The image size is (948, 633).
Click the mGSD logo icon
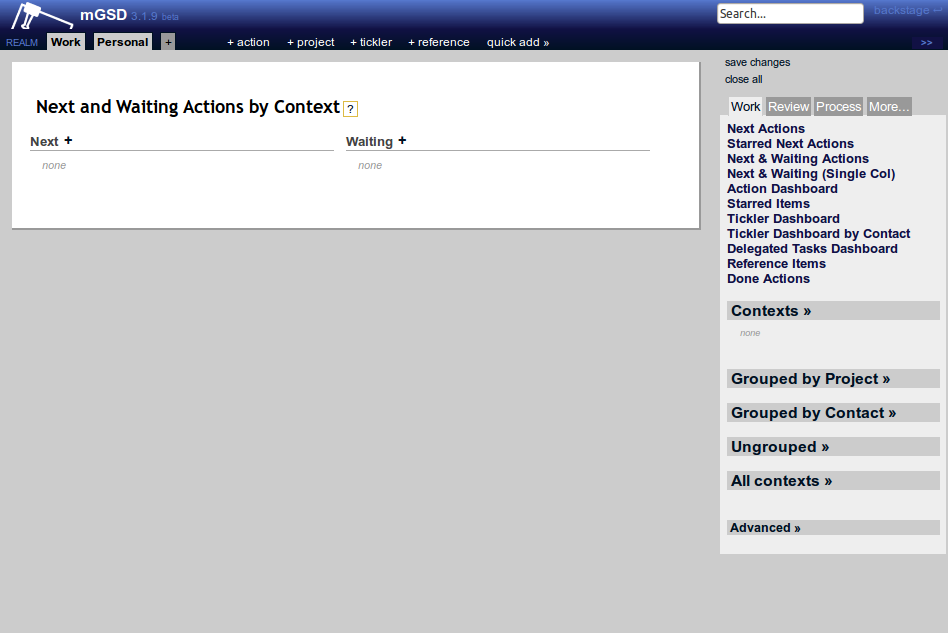(42, 16)
